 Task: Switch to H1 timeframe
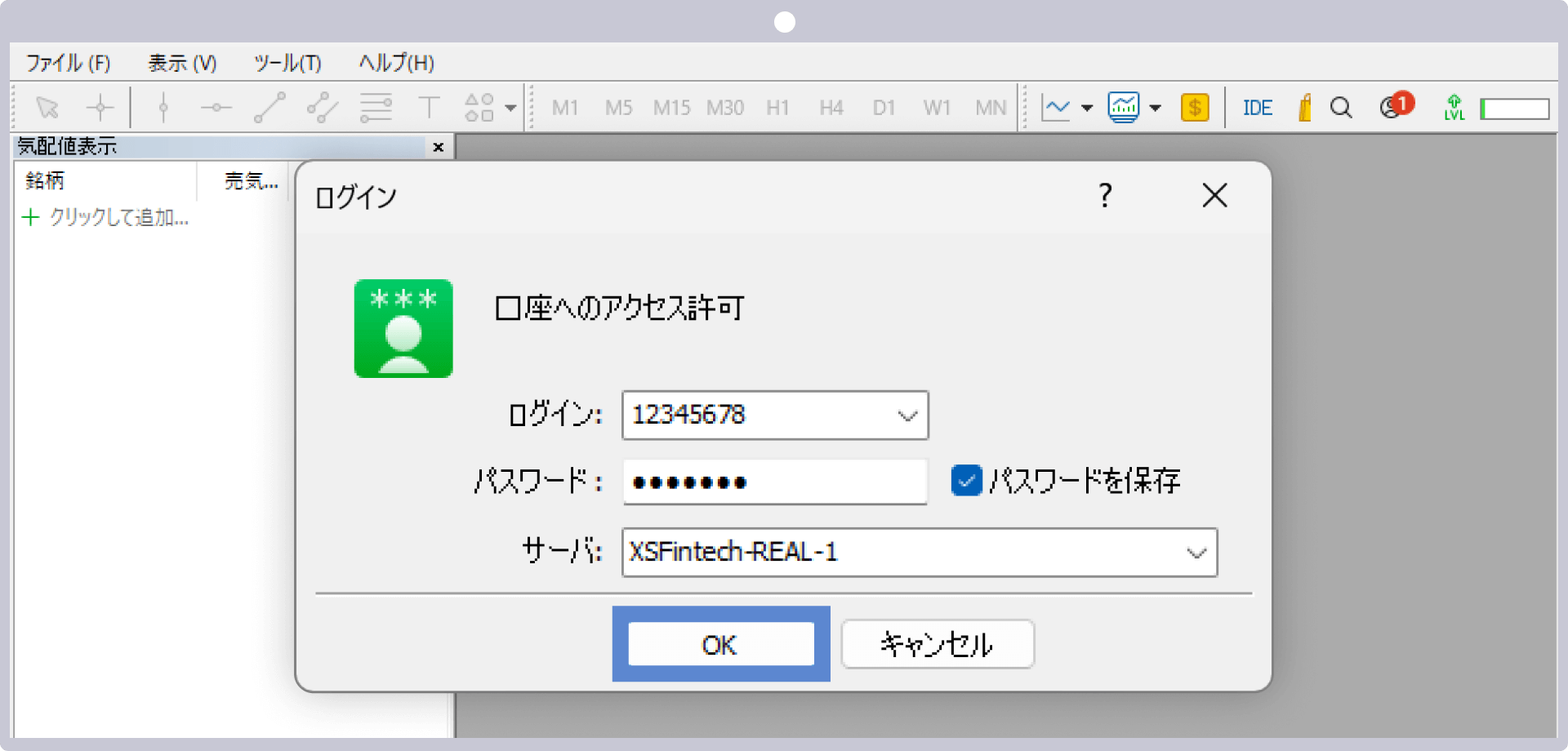click(777, 108)
